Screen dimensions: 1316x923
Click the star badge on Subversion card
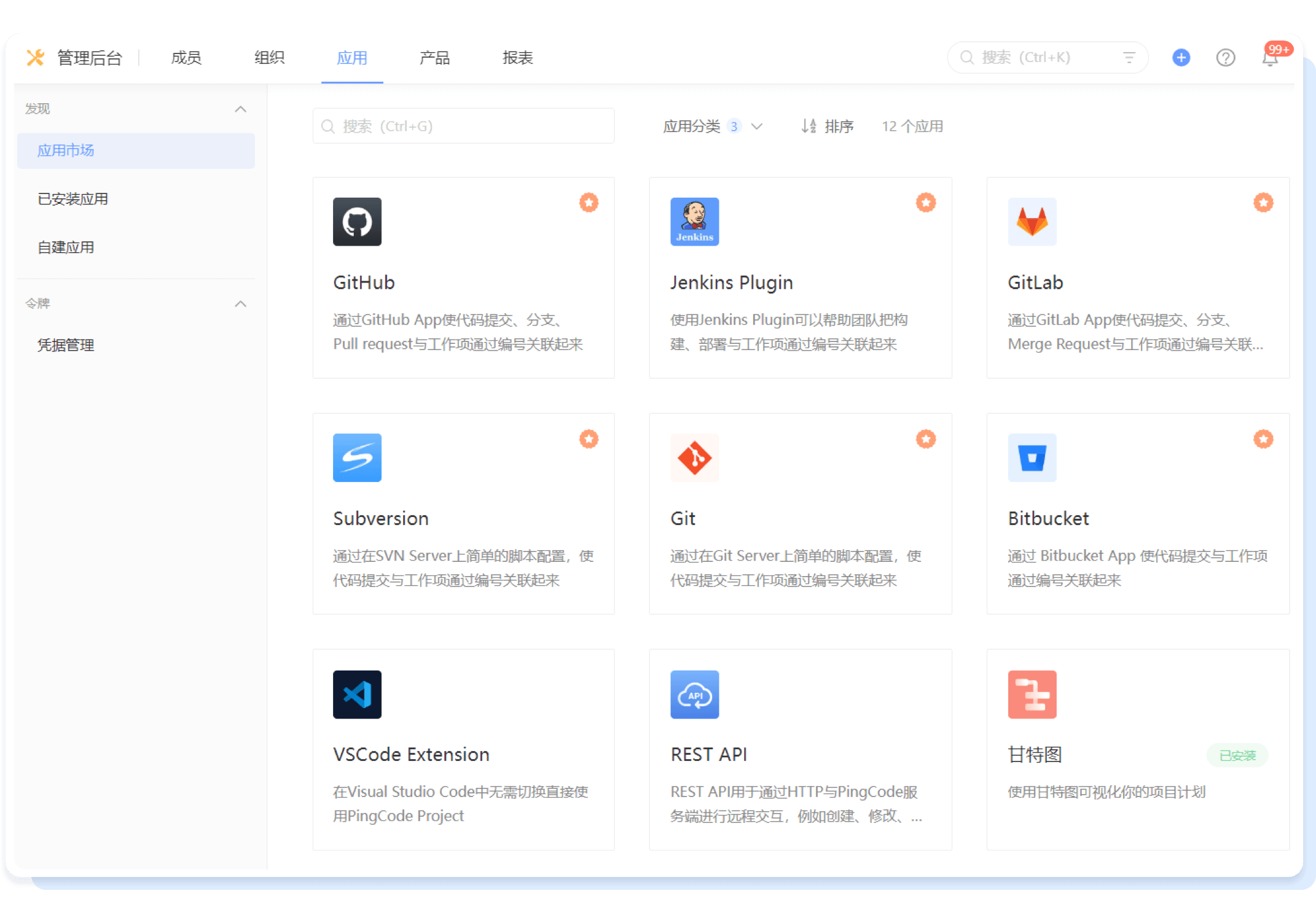589,439
